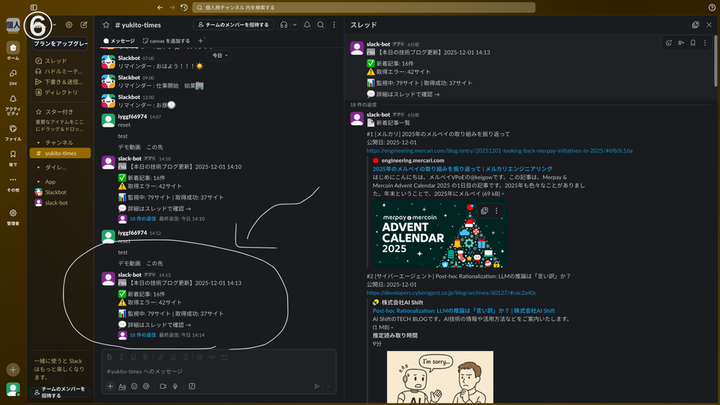Click the top search field
720x405 pixels.
tap(364, 7)
